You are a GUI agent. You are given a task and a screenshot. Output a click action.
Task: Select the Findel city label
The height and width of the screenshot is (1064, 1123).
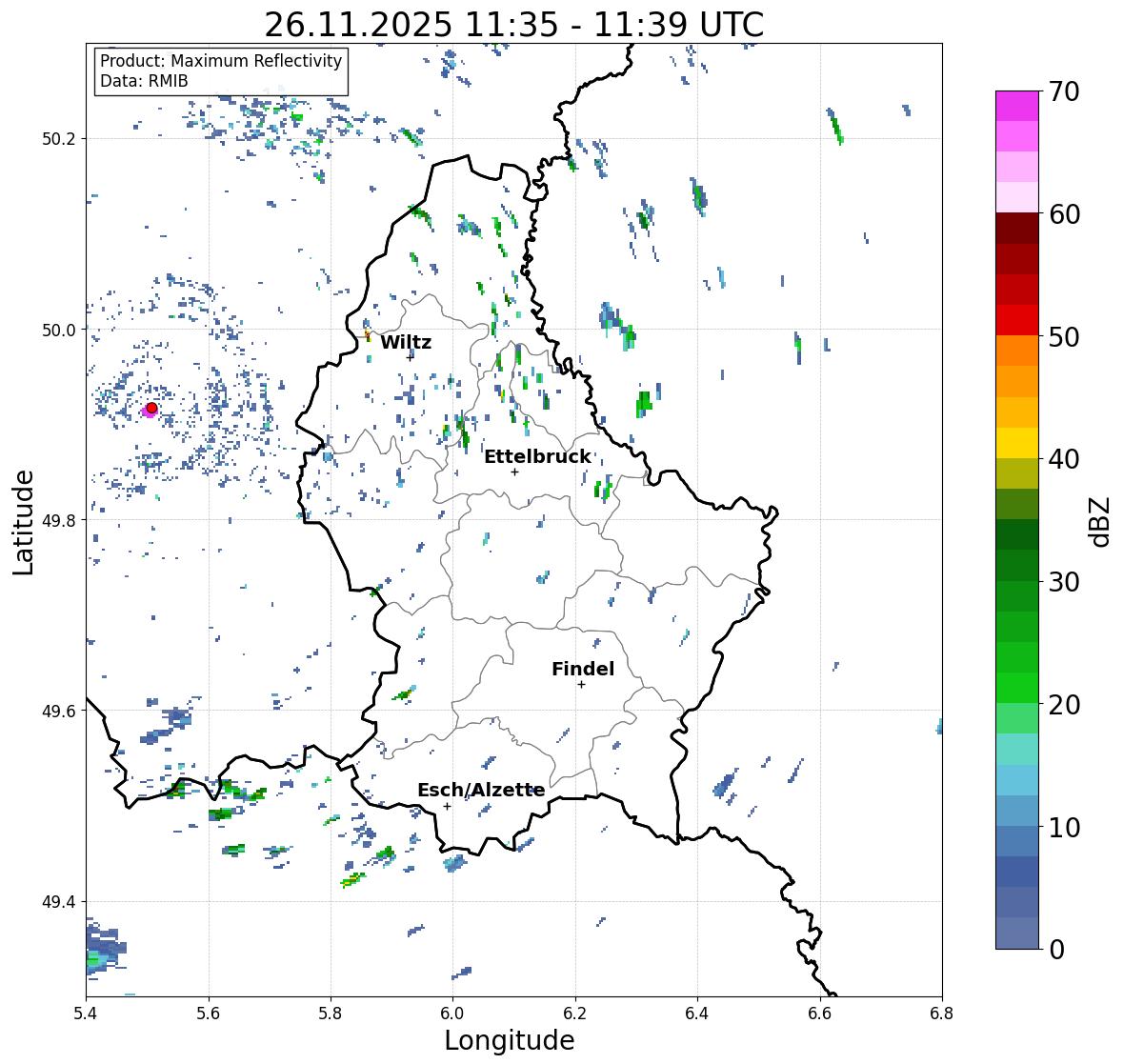pos(582,669)
